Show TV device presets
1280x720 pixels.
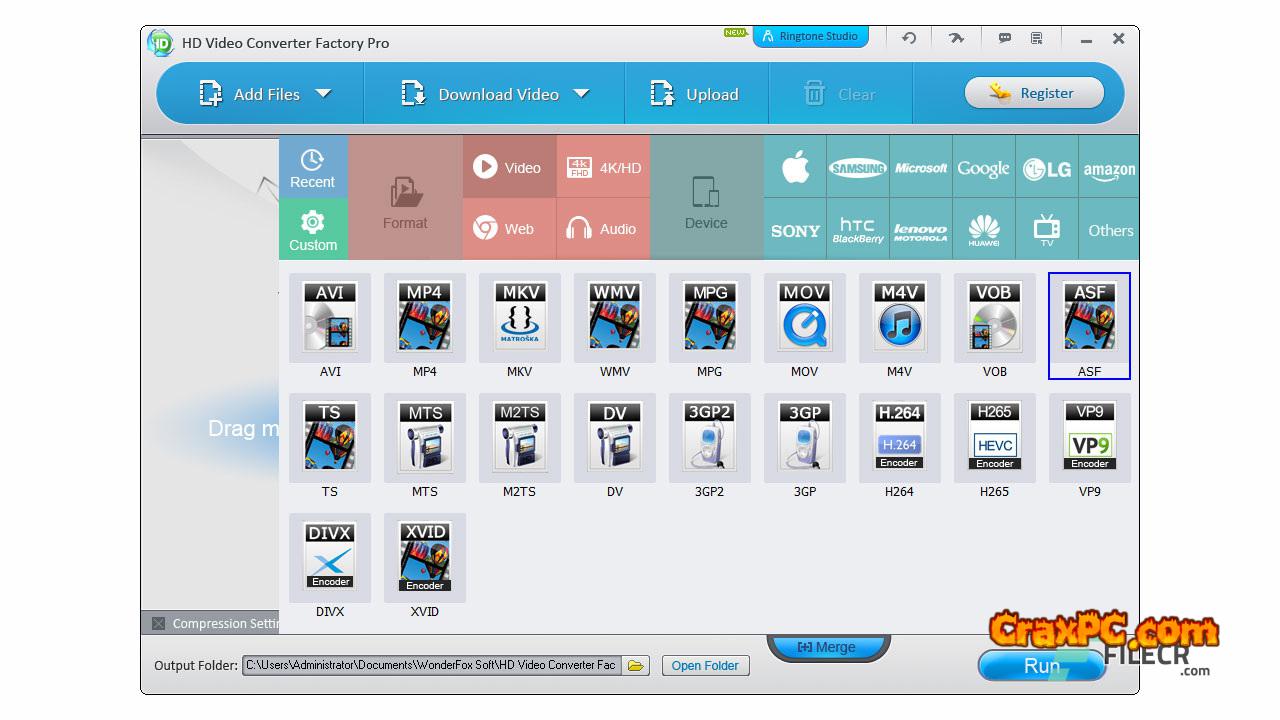pyautogui.click(x=1046, y=229)
